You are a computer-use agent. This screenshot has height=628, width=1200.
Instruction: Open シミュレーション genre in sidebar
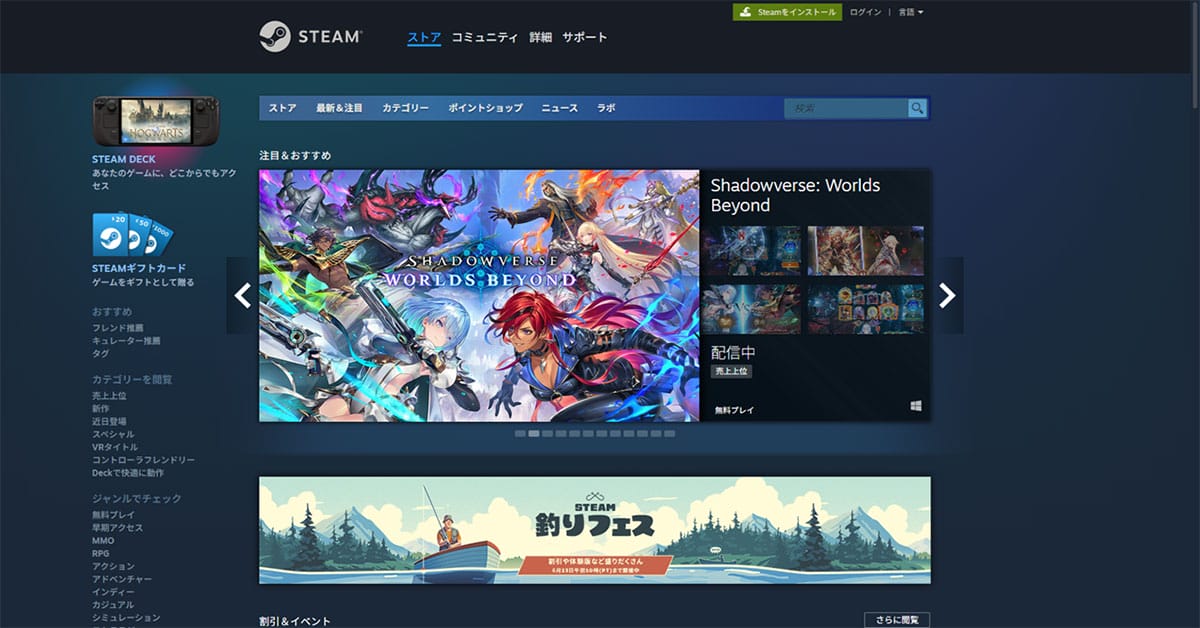click(126, 618)
